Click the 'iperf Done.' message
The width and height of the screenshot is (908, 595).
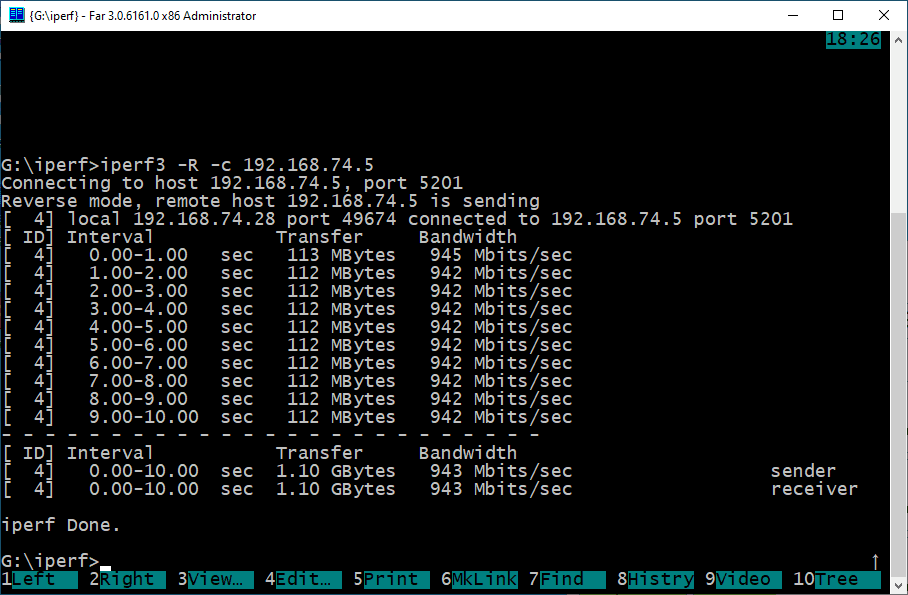coord(61,525)
